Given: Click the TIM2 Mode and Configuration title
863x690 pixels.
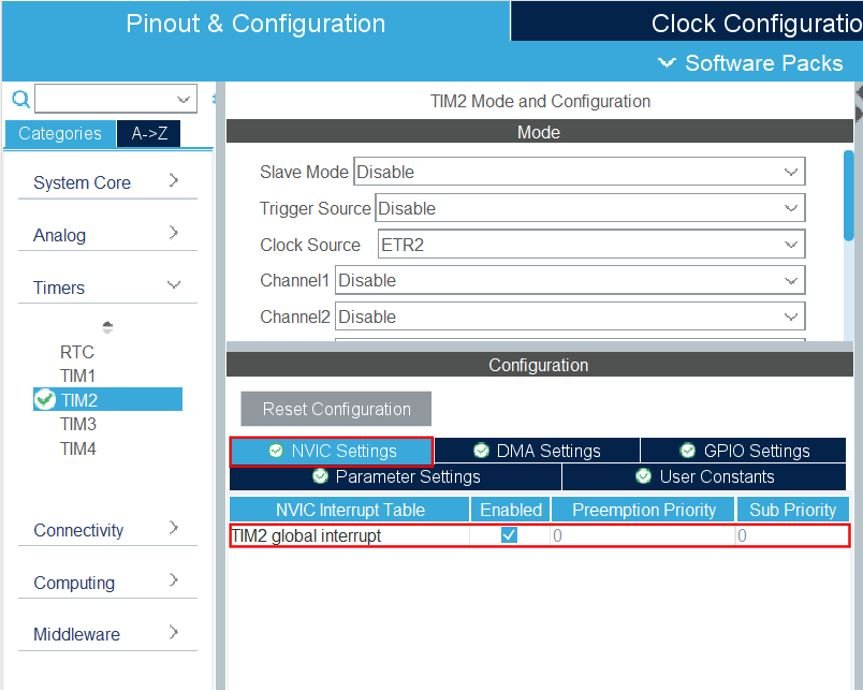Looking at the screenshot, I should 540,101.
